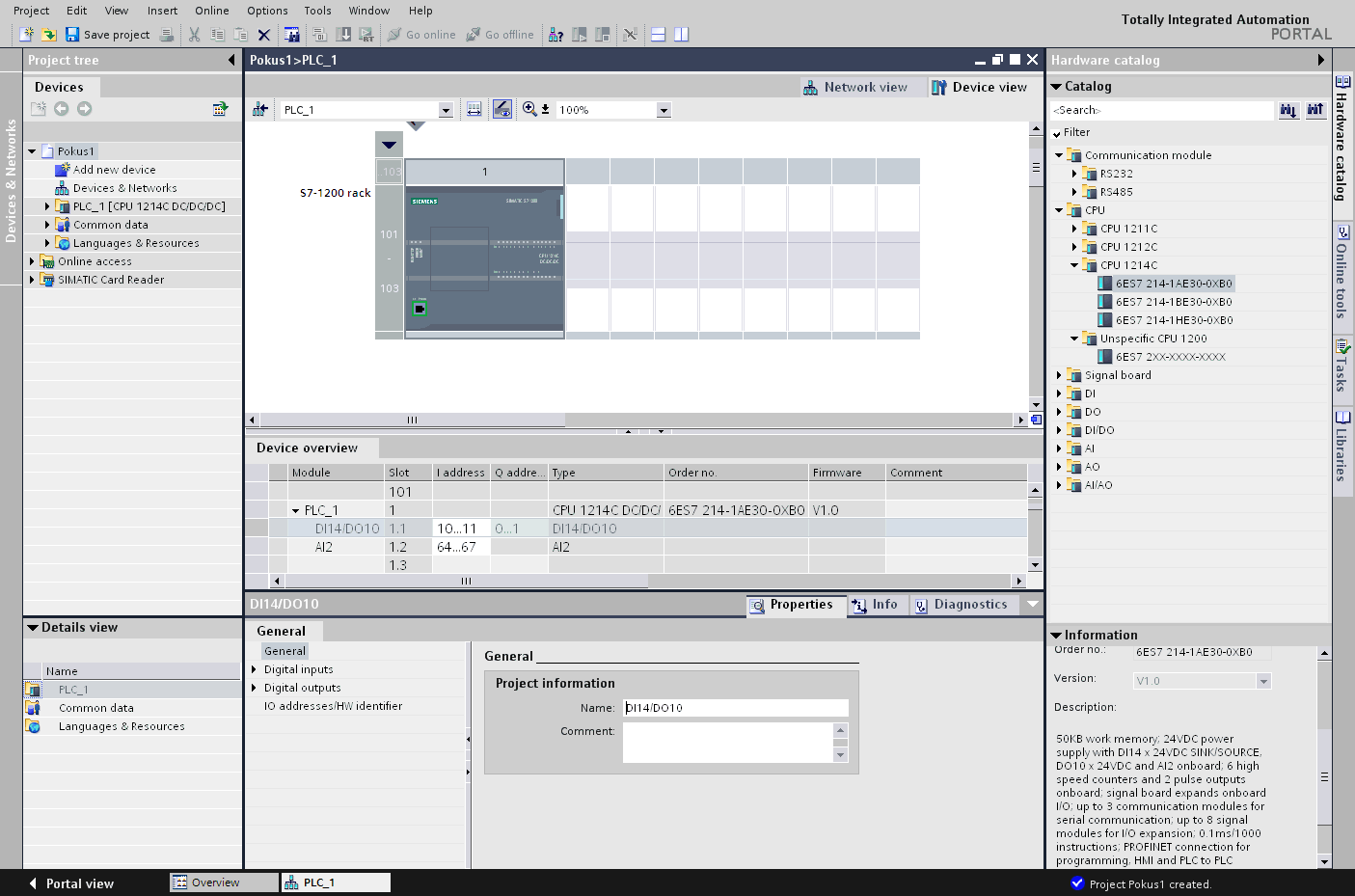Open the Diagnostics tab
Screen dimensions: 1355x896
(962, 605)
